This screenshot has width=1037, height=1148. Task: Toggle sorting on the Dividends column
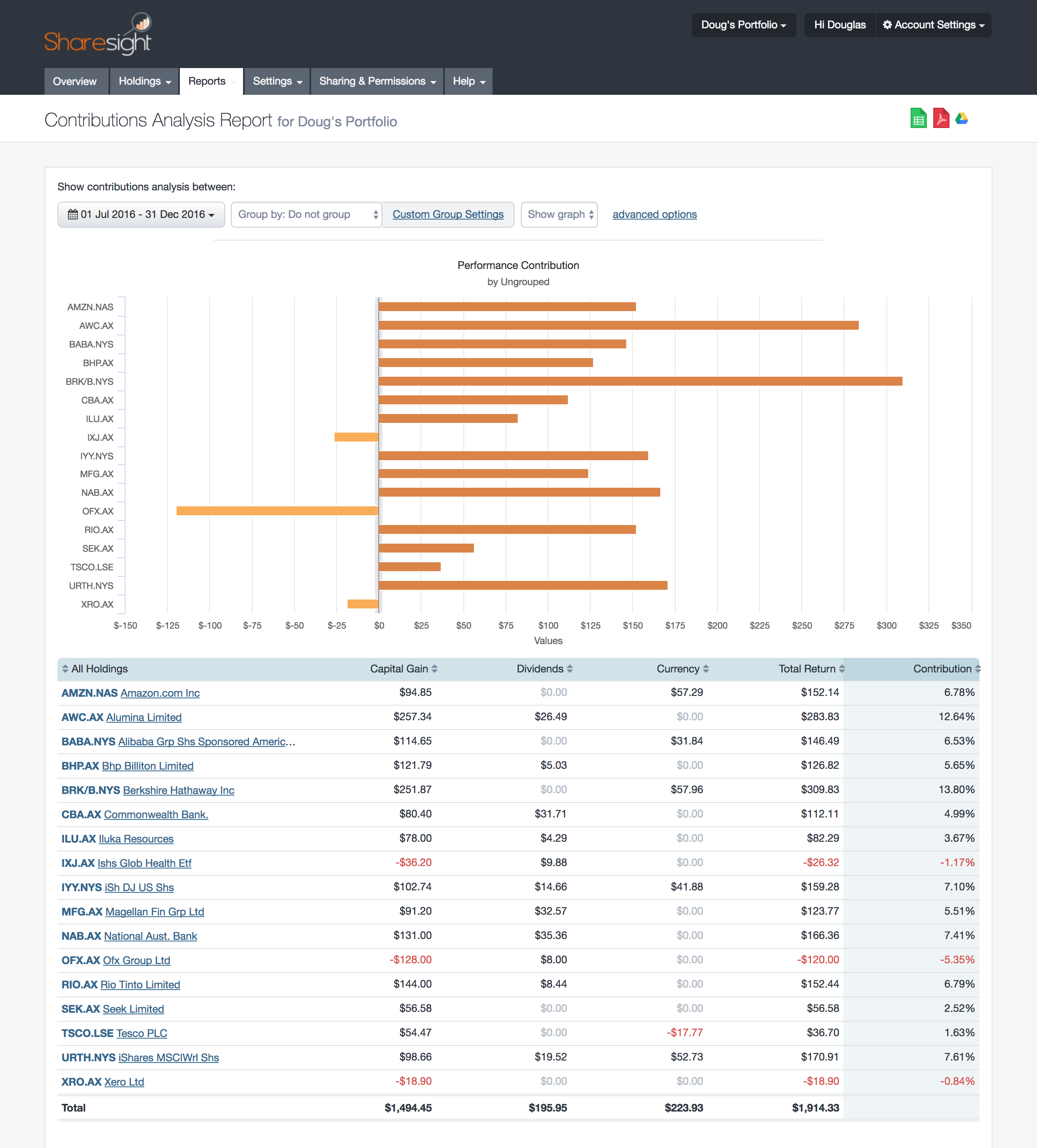571,668
